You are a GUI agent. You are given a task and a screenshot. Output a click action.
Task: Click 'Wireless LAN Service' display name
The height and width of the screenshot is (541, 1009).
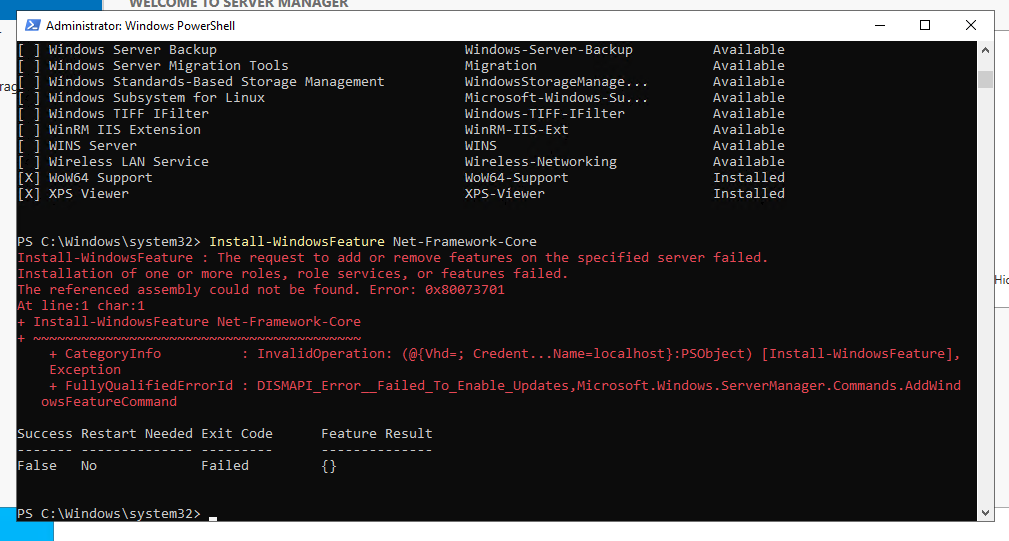[129, 161]
